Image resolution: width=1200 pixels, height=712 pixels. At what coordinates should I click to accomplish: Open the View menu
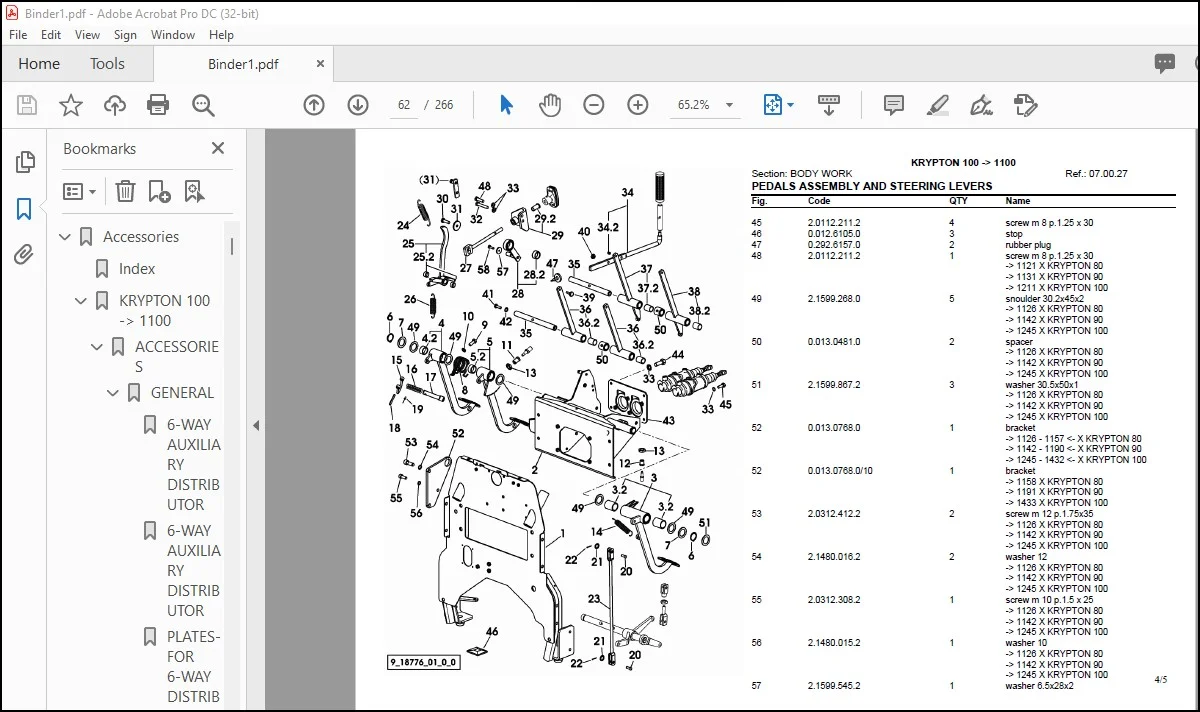87,34
